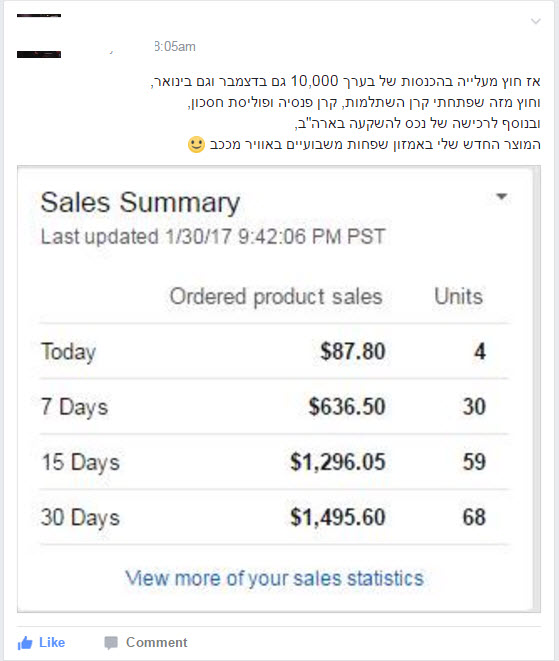Click the post timestamp 3:05am
Screen dimensions: 559x661
coord(175,46)
